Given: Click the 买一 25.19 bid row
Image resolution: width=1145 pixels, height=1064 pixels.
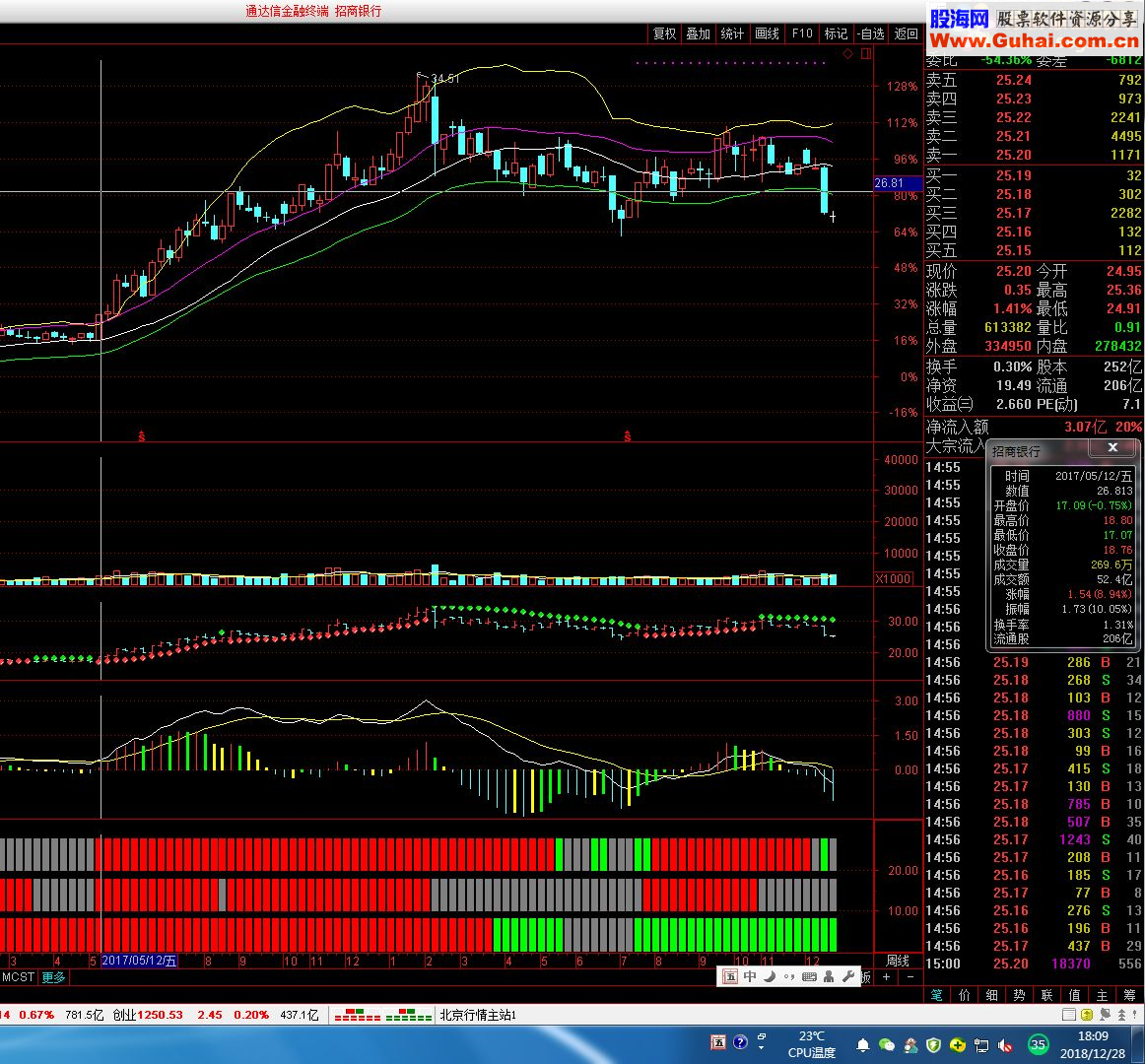Looking at the screenshot, I should click(1034, 175).
